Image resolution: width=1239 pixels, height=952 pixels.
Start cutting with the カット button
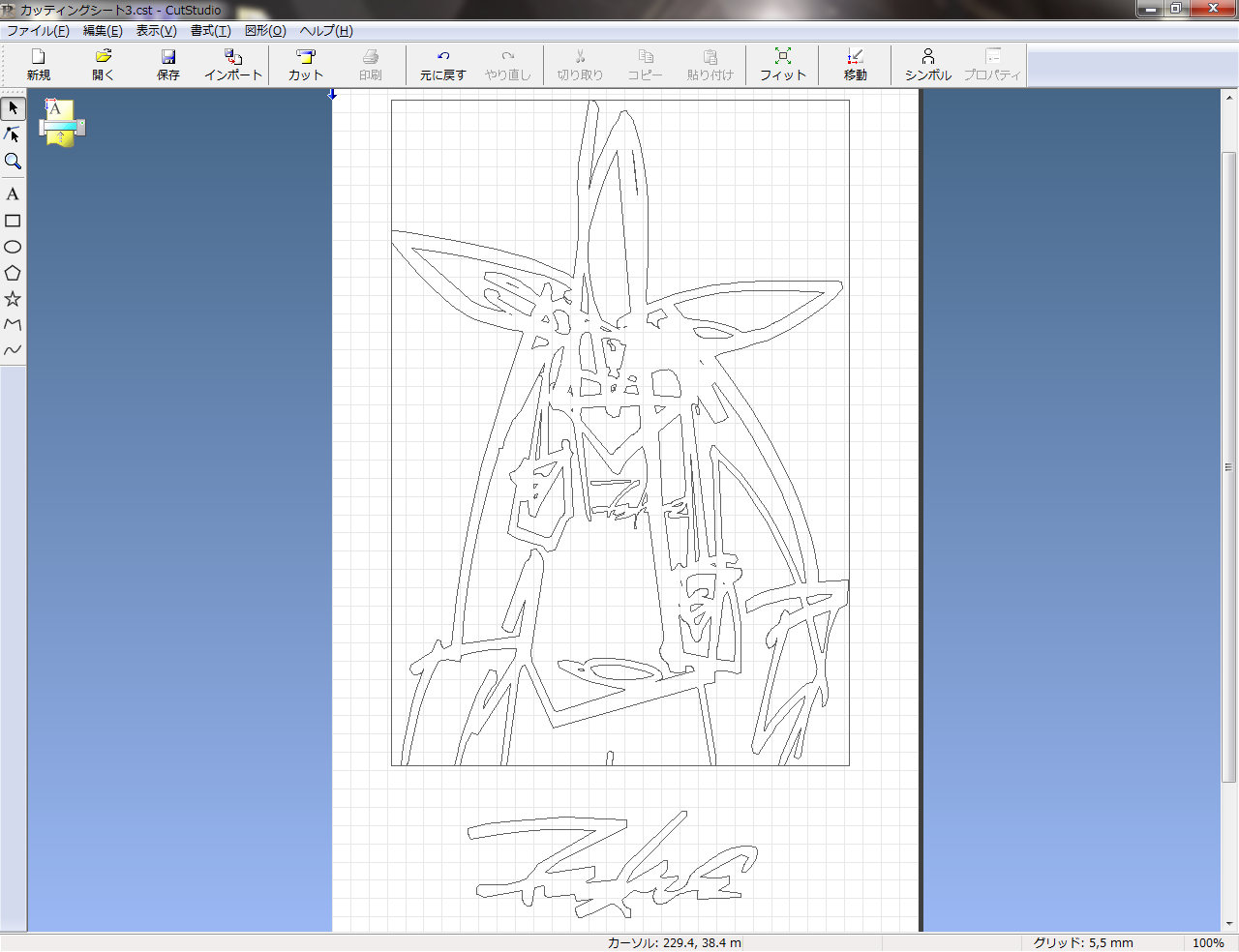click(306, 65)
